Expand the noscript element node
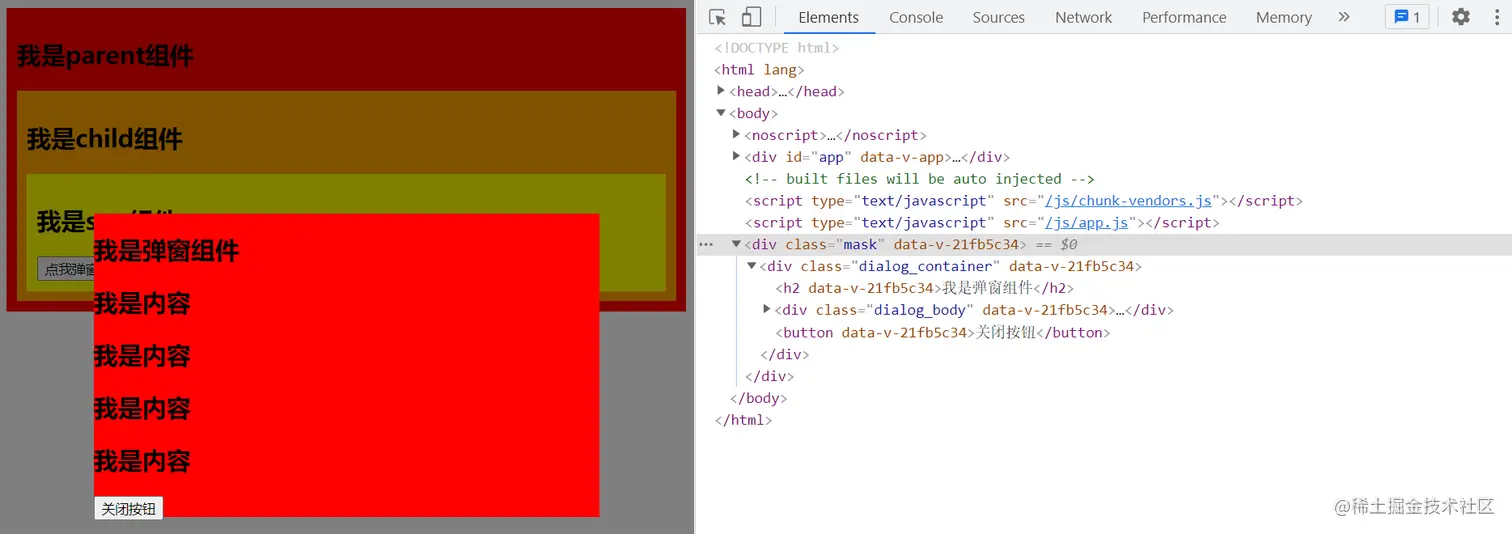Image resolution: width=1512 pixels, height=534 pixels. (x=737, y=135)
